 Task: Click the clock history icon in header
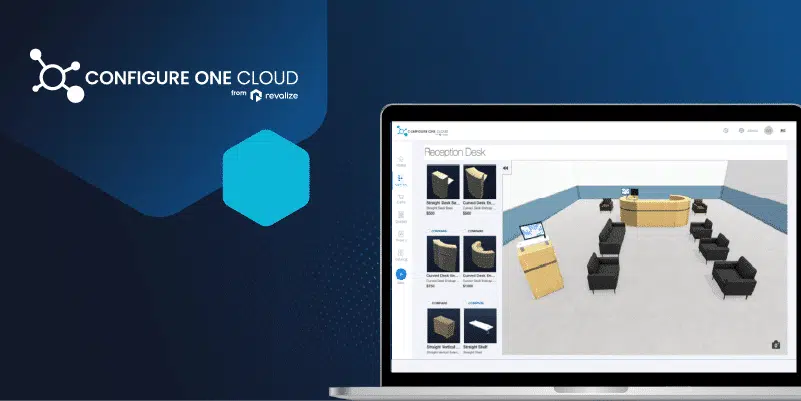pyautogui.click(x=725, y=131)
